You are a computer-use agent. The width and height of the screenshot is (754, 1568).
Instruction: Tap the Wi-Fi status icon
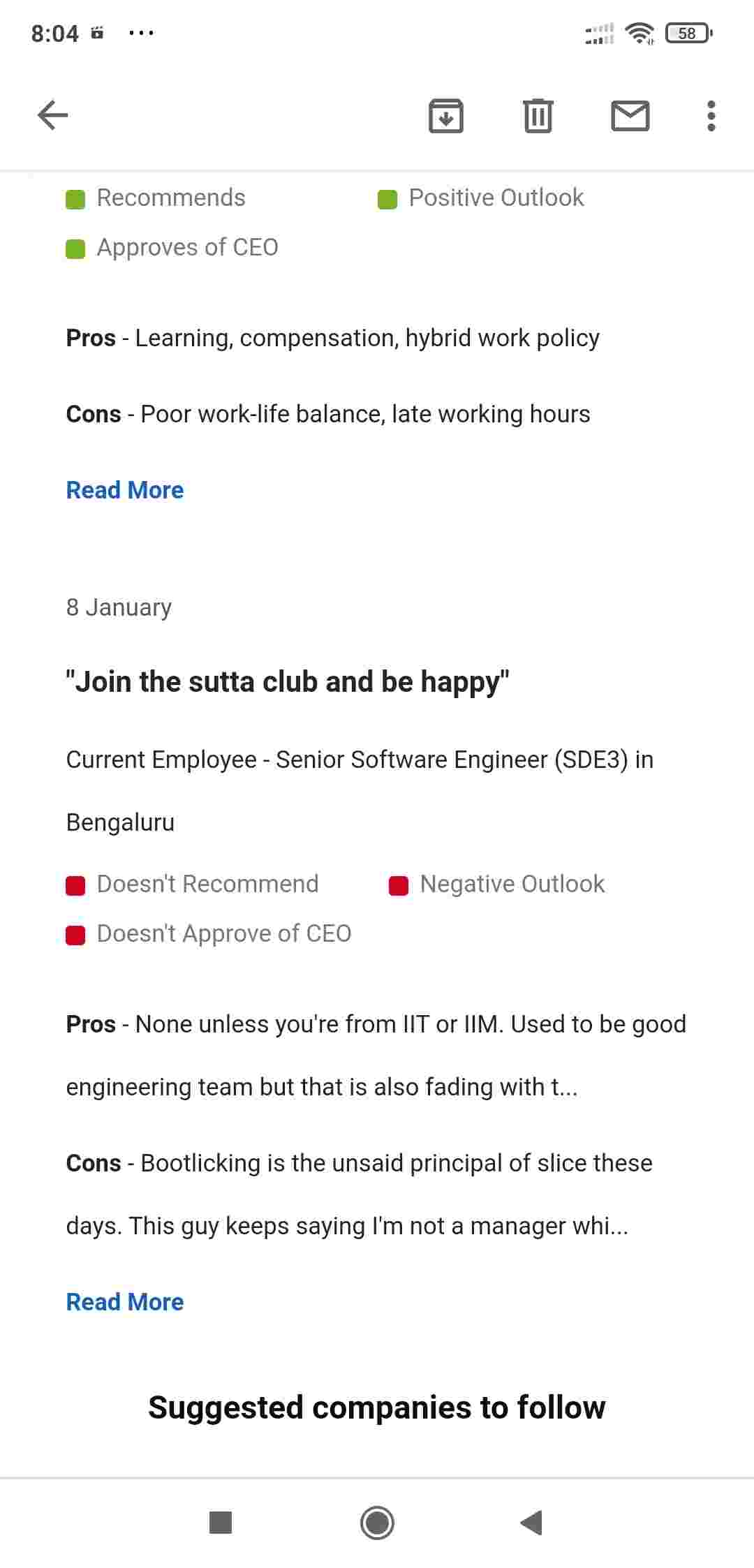[x=640, y=33]
